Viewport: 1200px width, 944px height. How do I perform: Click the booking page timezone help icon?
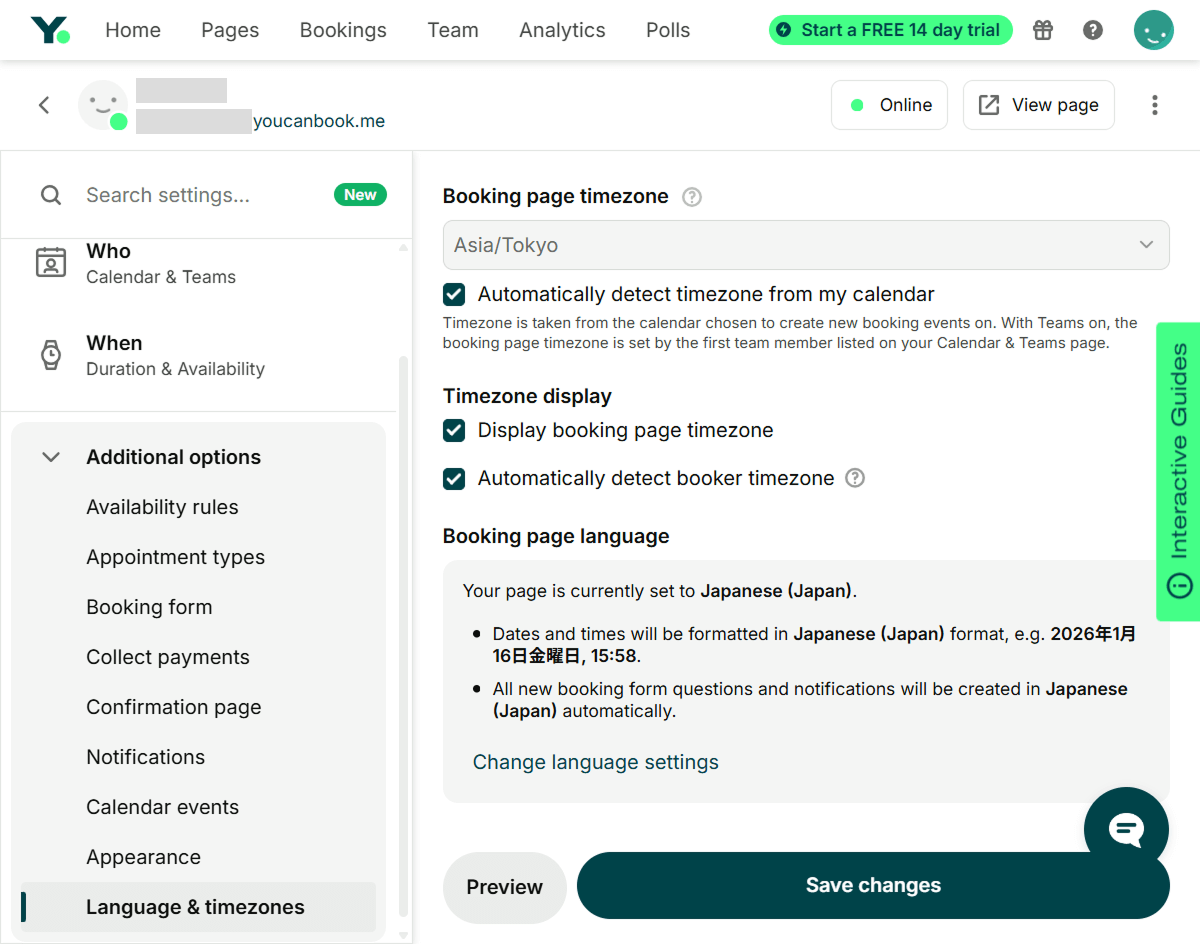pyautogui.click(x=692, y=197)
